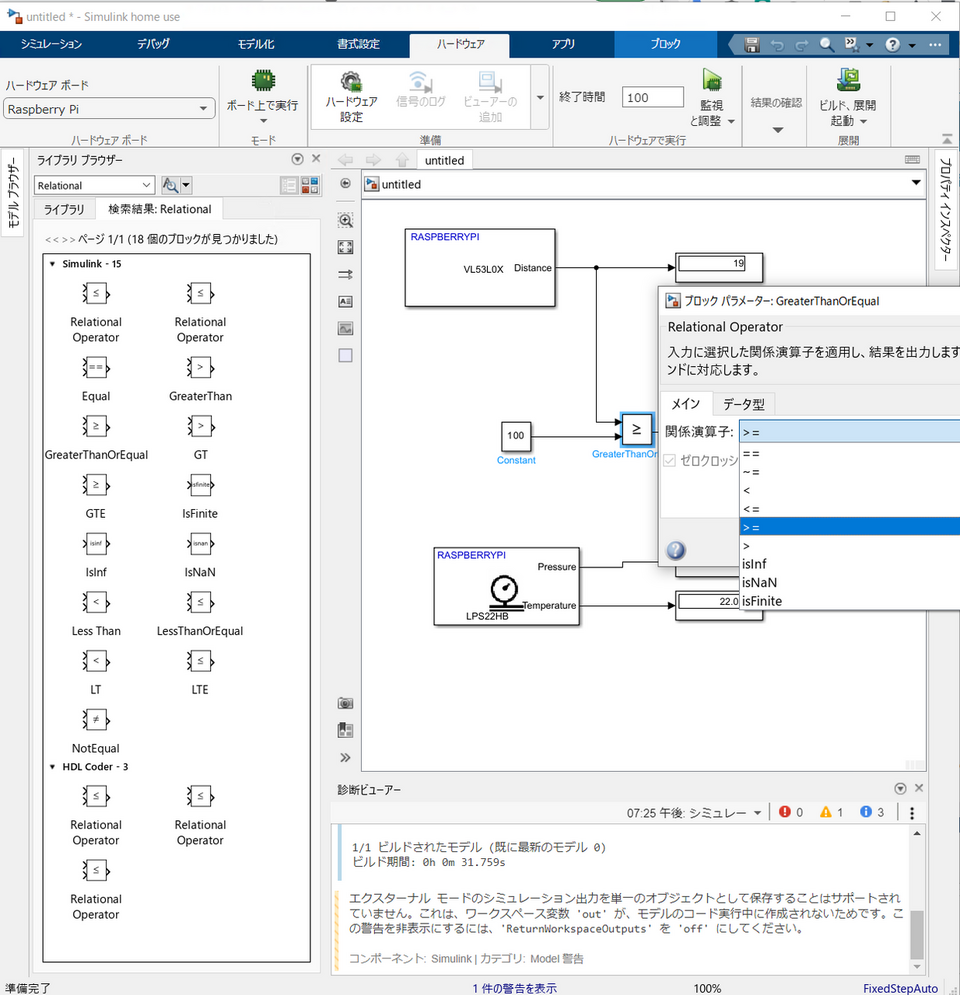Click the GreaterThanOrEqual block on canvas
Screen dimensions: 960x995
(x=636, y=431)
